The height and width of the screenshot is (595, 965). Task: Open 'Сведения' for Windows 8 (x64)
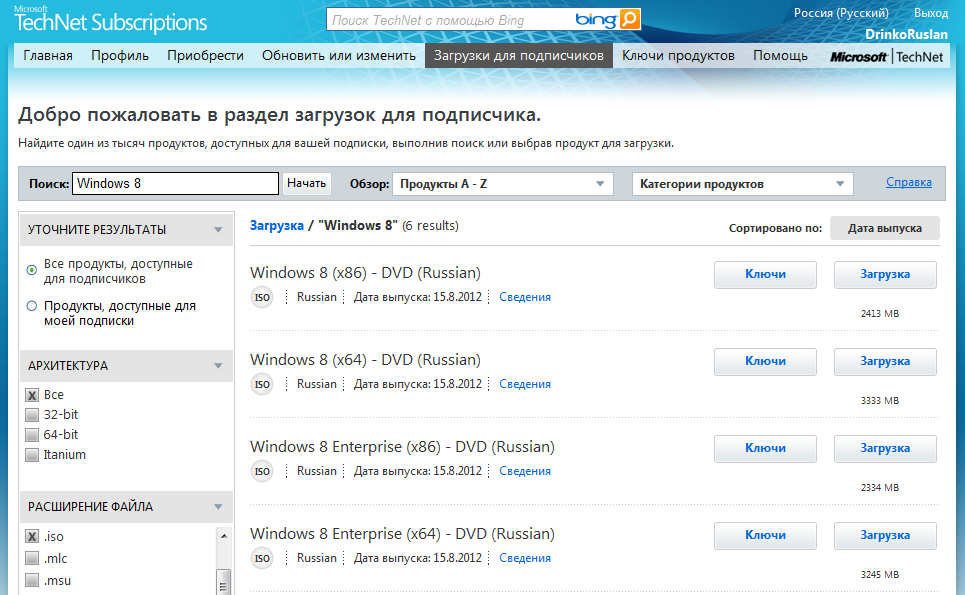click(525, 384)
